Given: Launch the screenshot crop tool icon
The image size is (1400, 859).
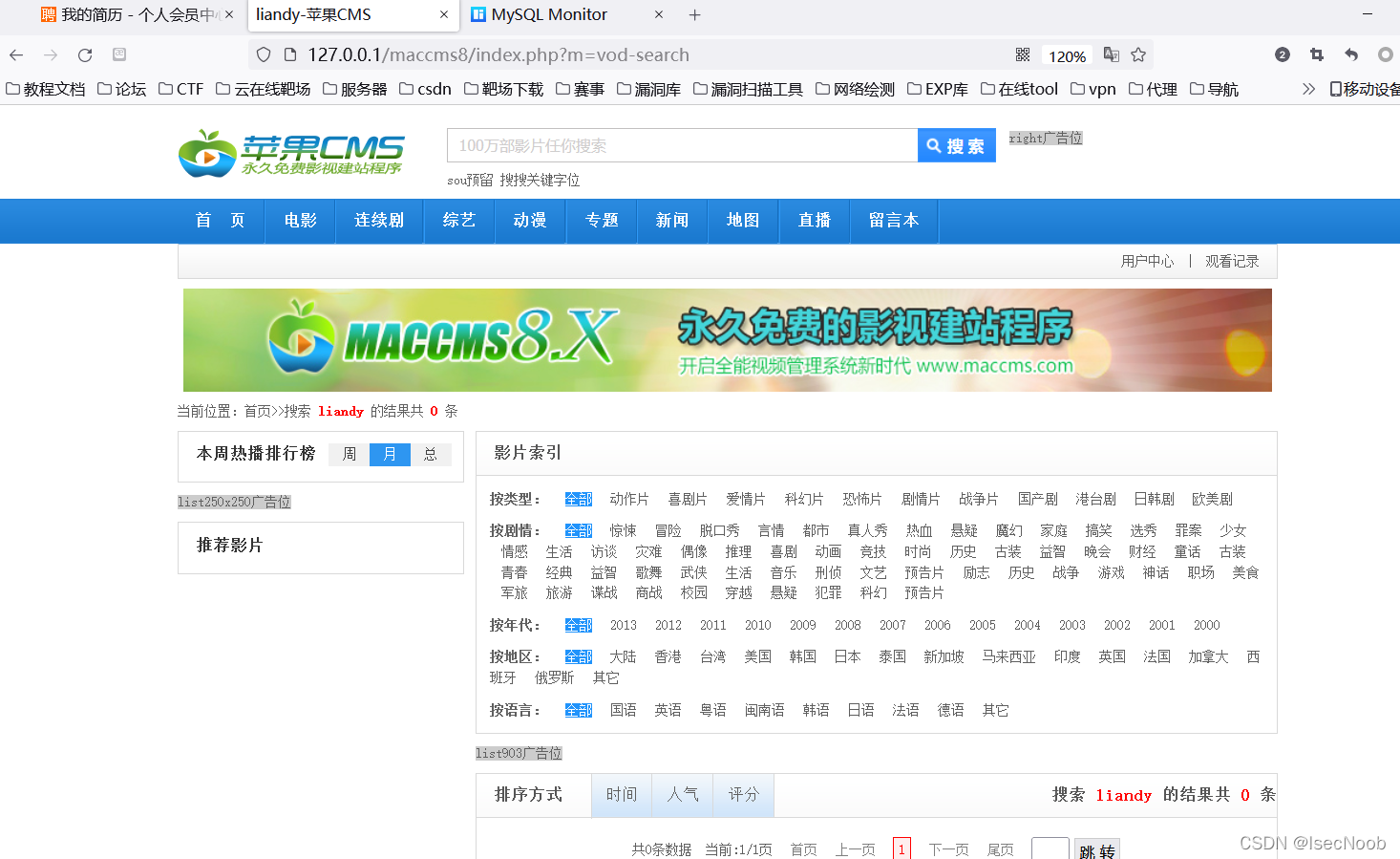Looking at the screenshot, I should [1316, 54].
